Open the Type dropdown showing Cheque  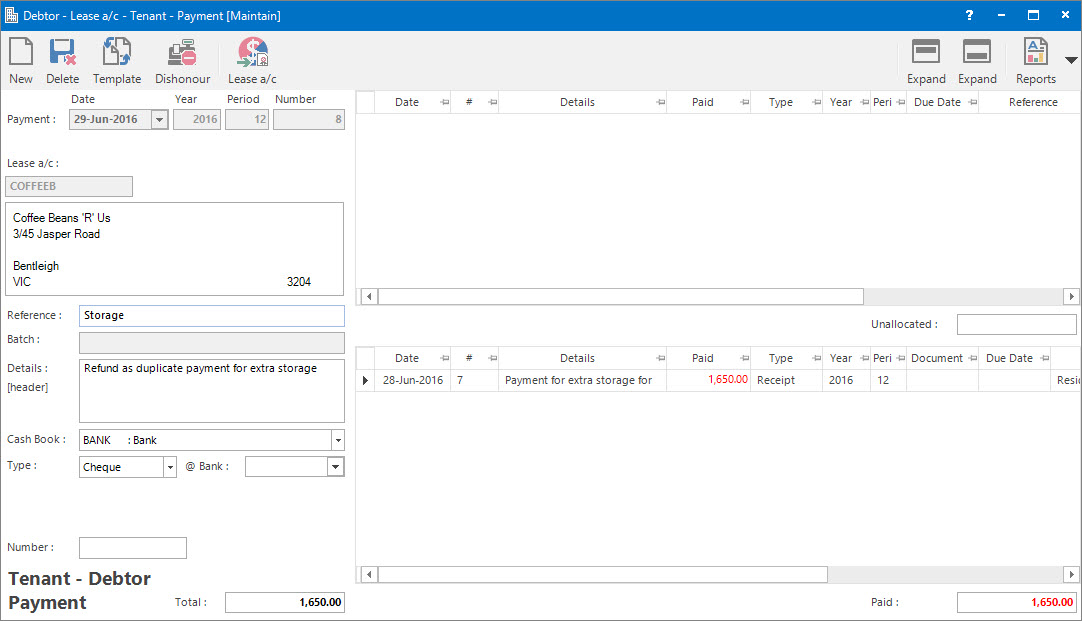pyautogui.click(x=170, y=467)
